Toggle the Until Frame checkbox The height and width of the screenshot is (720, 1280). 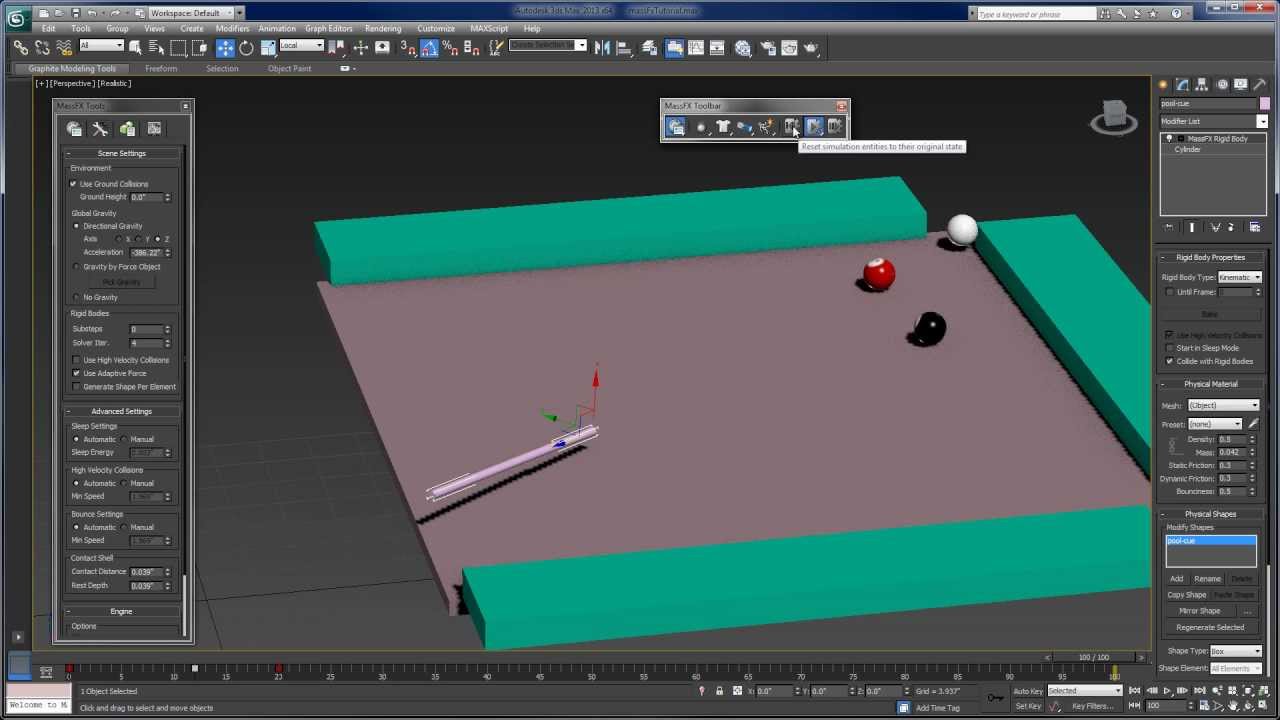(x=1170, y=292)
